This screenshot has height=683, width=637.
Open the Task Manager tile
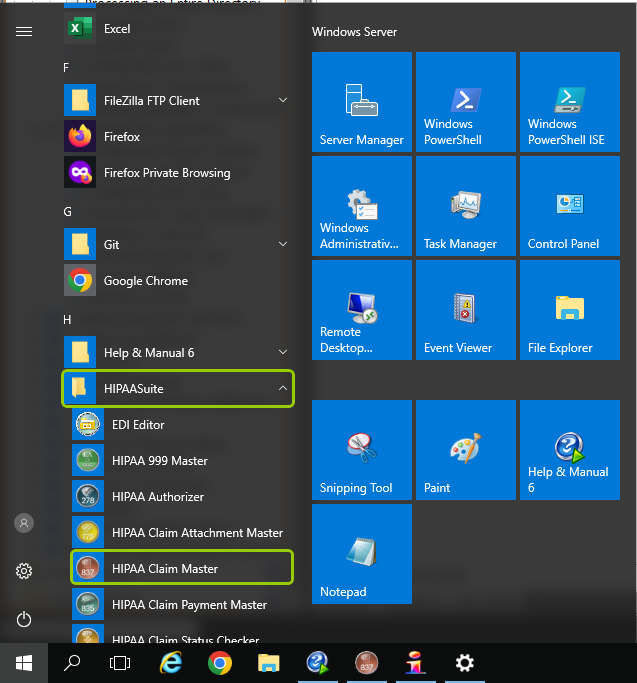click(x=466, y=206)
